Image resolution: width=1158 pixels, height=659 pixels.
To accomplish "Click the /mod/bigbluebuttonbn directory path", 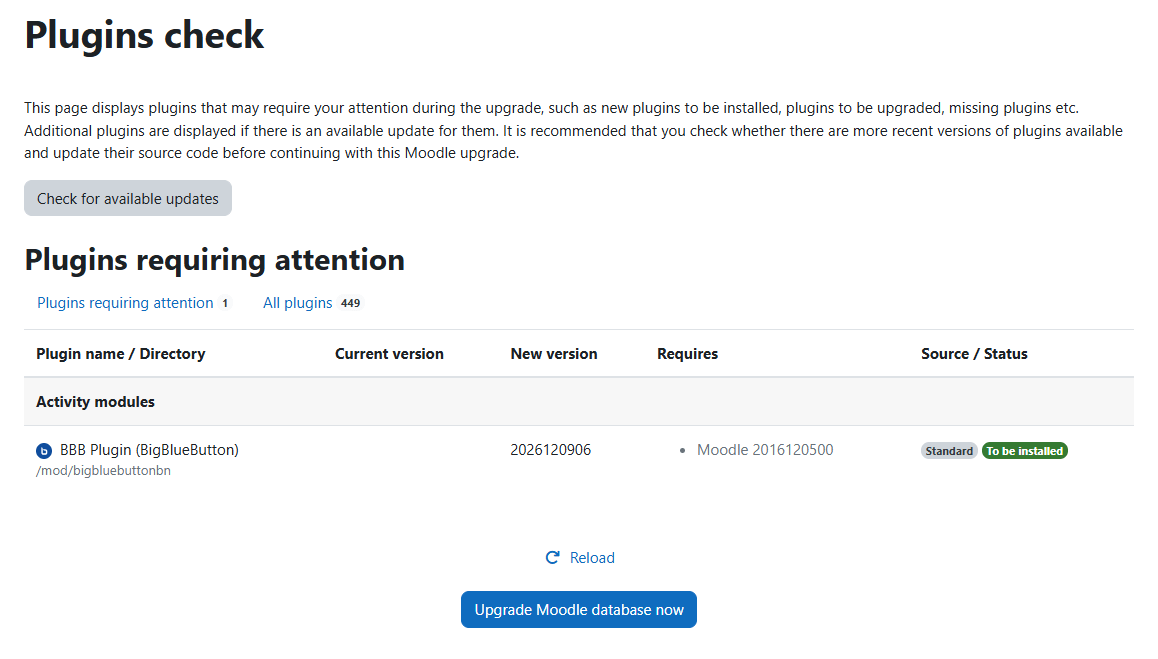I will [x=103, y=471].
